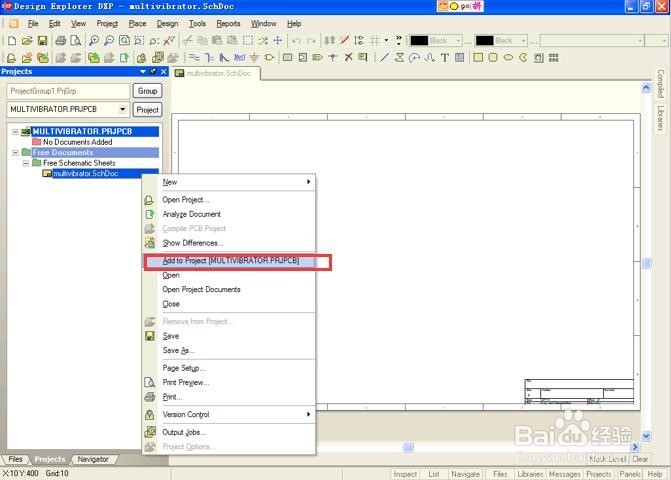
Task: Click the selection rectangle icon in toolbar
Action: point(248,41)
